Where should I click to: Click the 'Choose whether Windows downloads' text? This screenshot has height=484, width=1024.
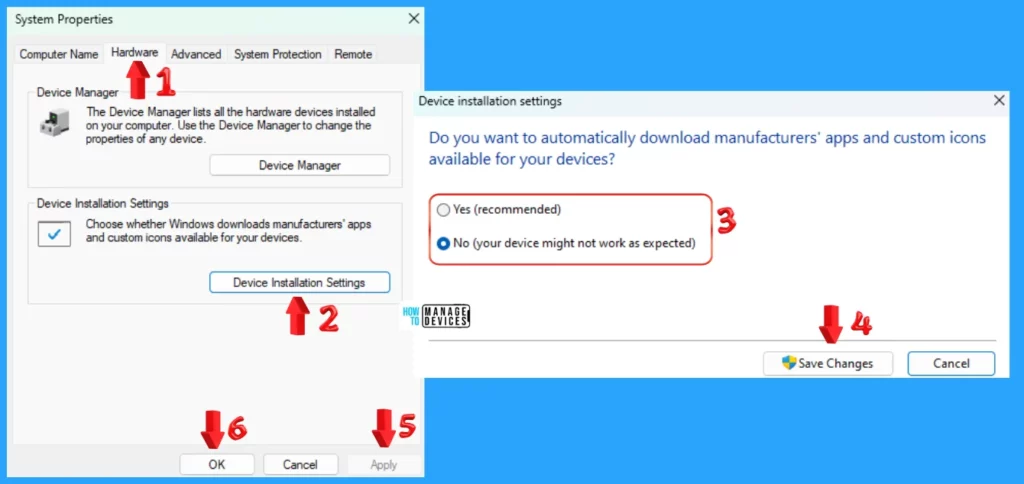tap(229, 231)
